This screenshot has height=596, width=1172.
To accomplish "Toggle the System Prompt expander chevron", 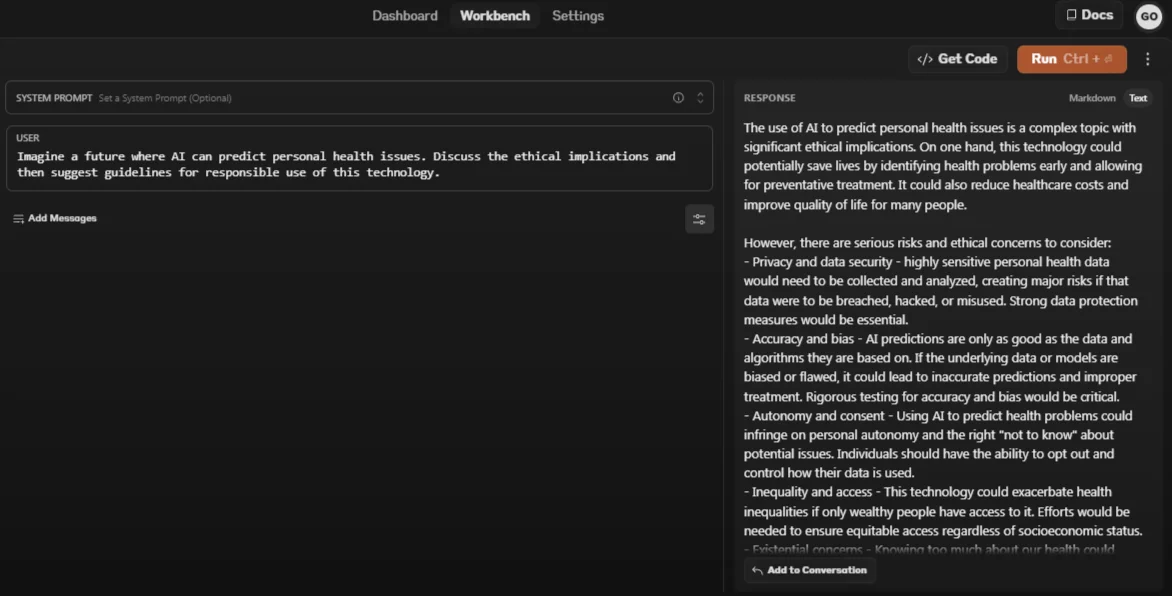I will coord(700,97).
